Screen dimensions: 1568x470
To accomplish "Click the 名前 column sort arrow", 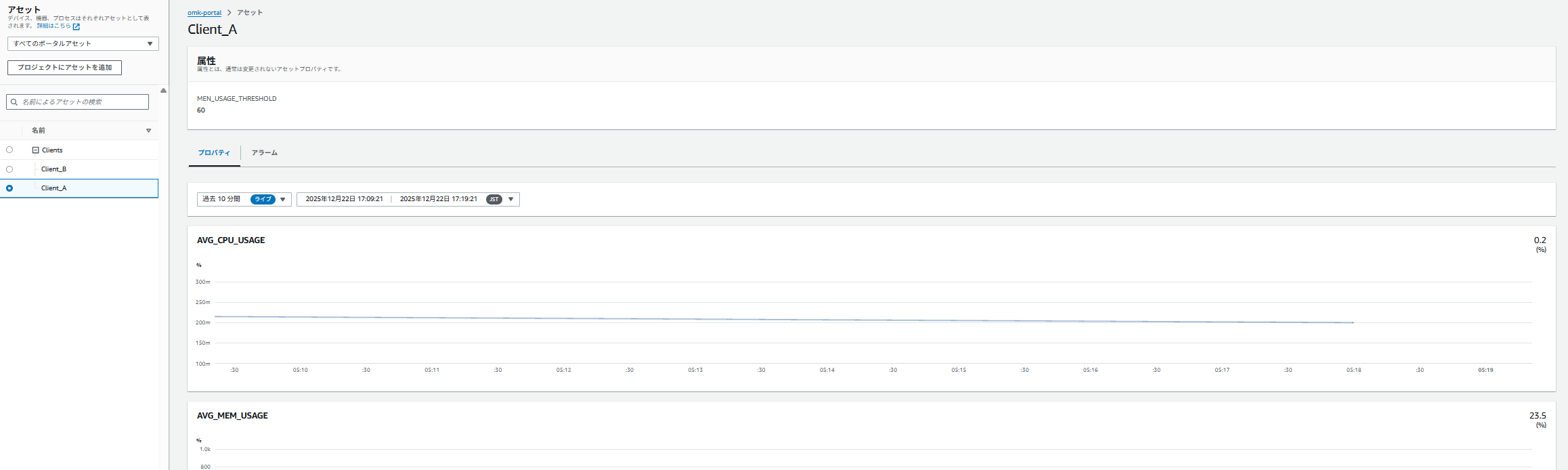I will [x=148, y=131].
